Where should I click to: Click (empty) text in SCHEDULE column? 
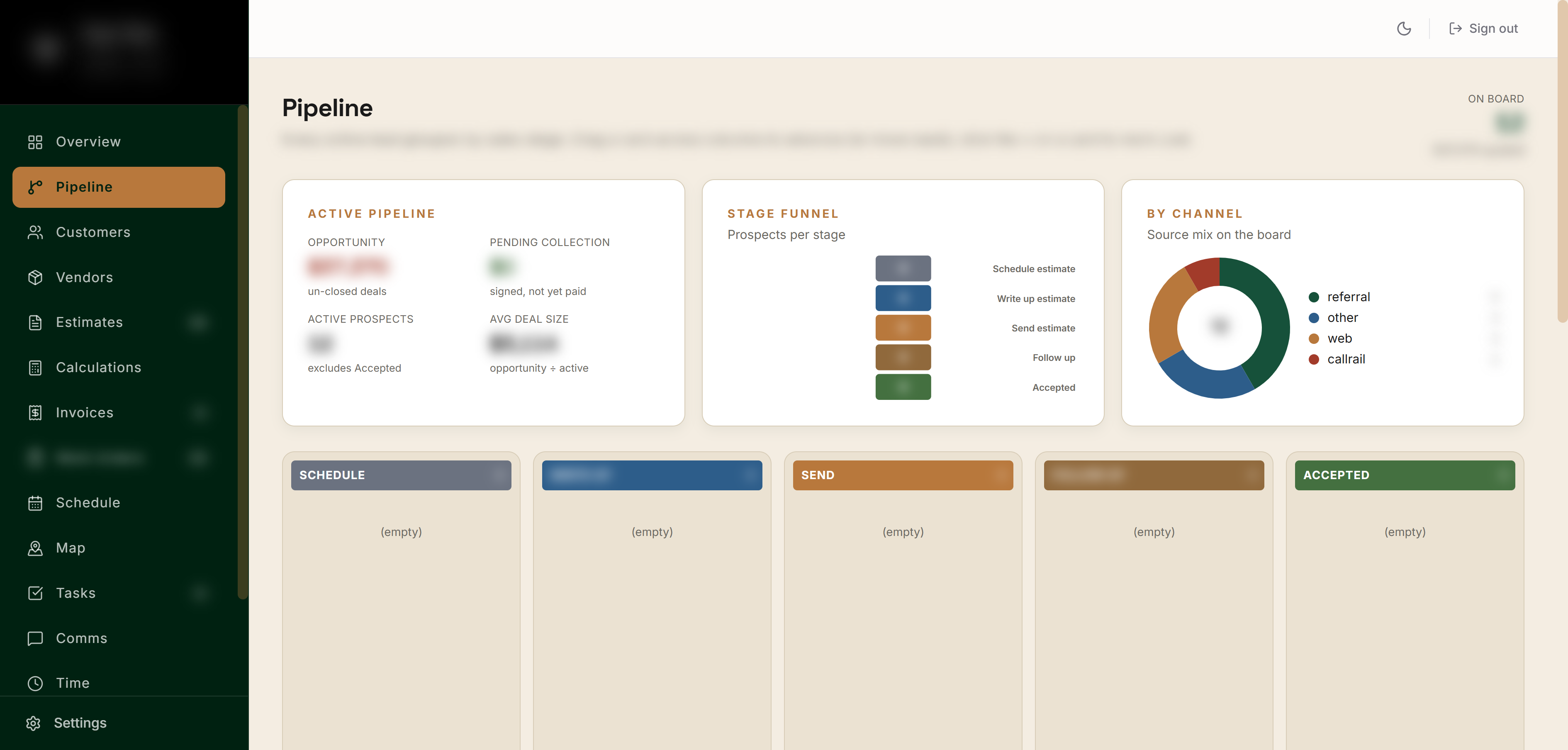[x=401, y=531]
